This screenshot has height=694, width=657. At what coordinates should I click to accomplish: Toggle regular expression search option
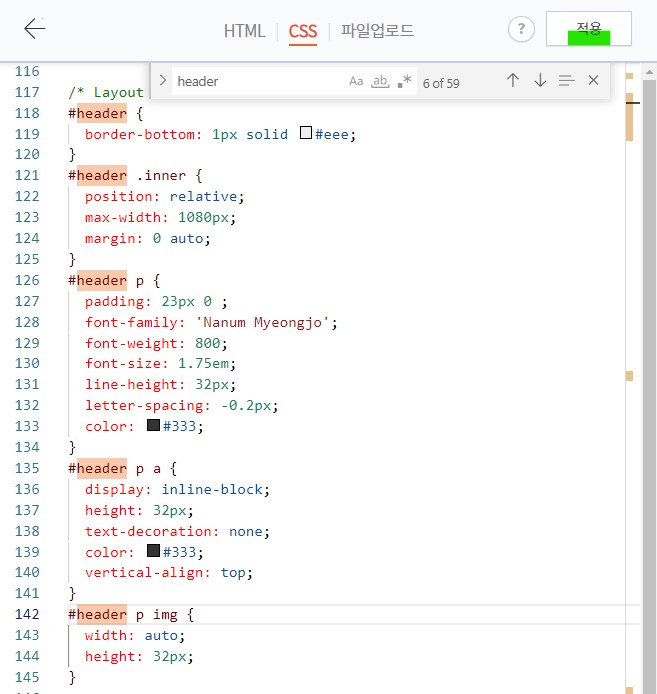[x=405, y=81]
